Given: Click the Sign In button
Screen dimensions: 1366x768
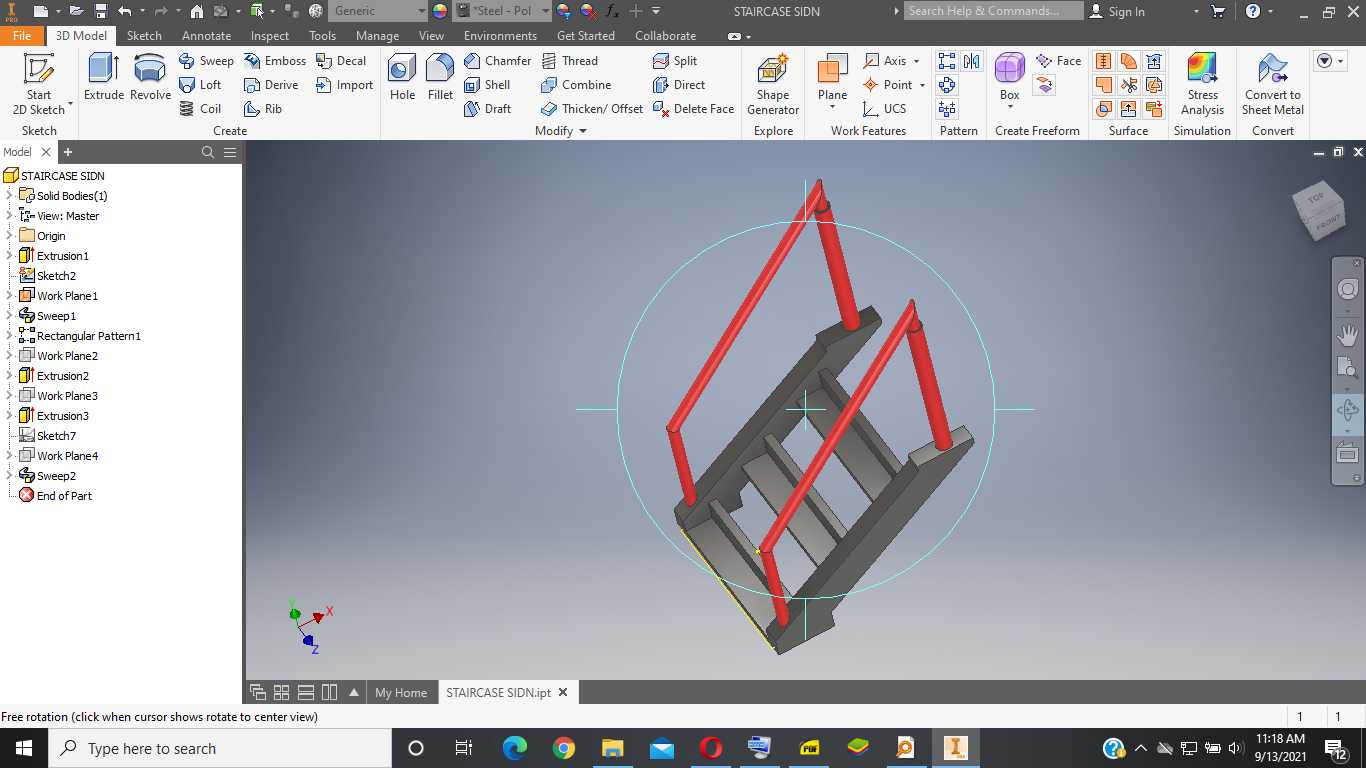Looking at the screenshot, I should pos(1116,11).
